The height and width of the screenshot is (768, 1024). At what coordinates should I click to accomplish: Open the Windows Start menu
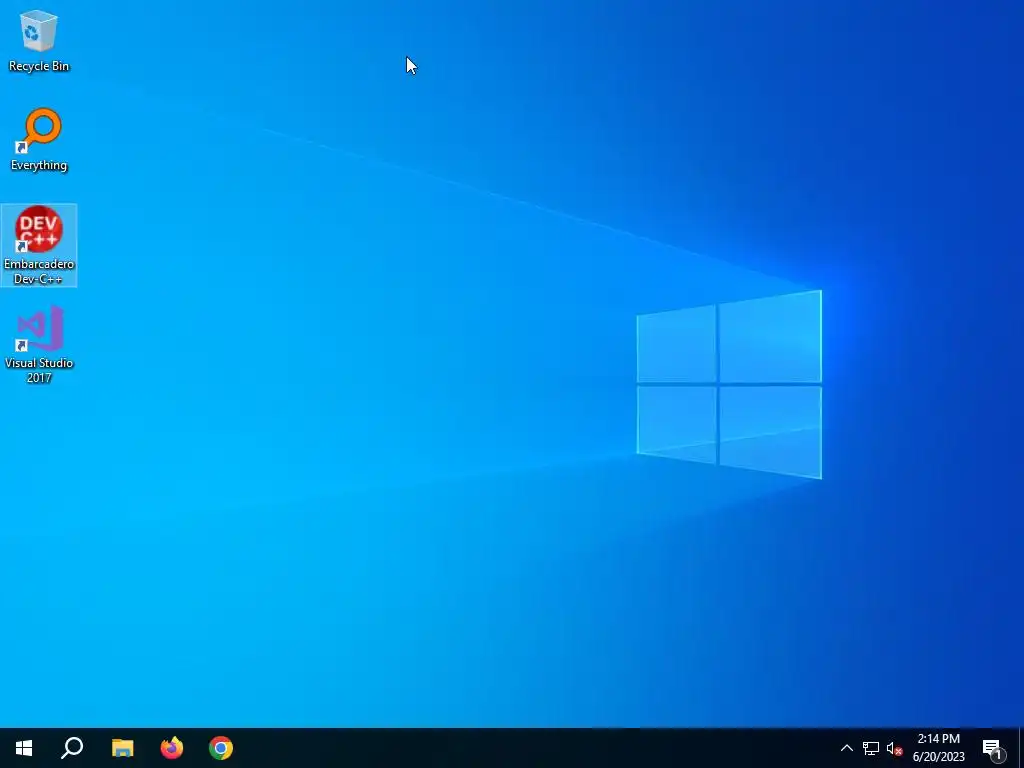tap(24, 748)
